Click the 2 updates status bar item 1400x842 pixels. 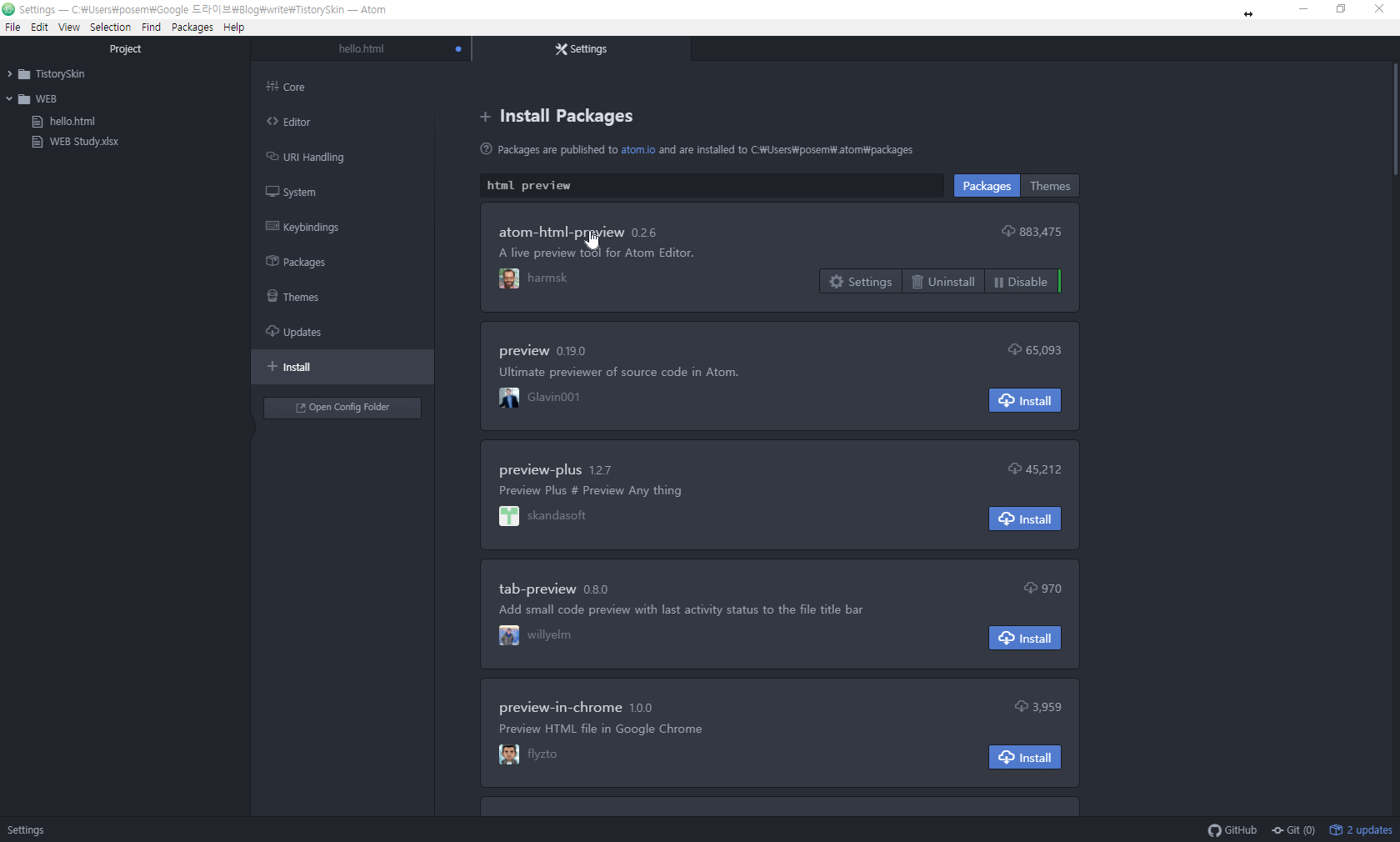[x=1361, y=830]
